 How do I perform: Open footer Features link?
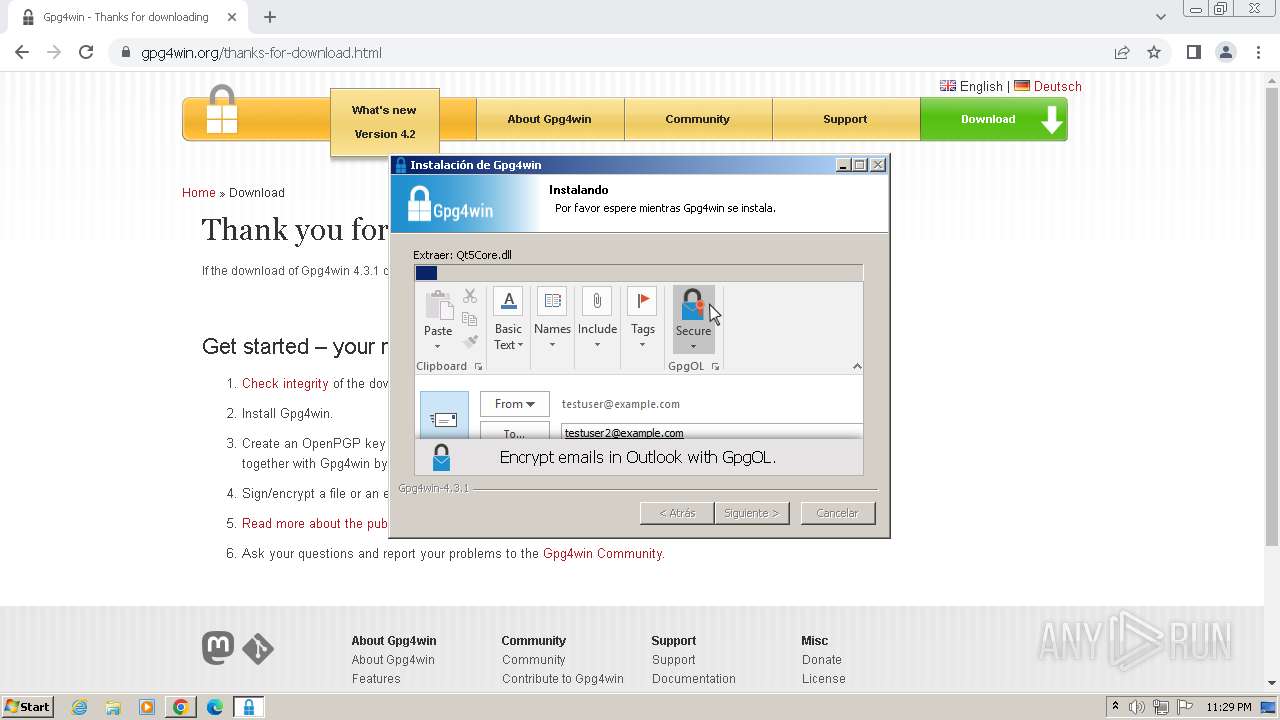pyautogui.click(x=376, y=679)
